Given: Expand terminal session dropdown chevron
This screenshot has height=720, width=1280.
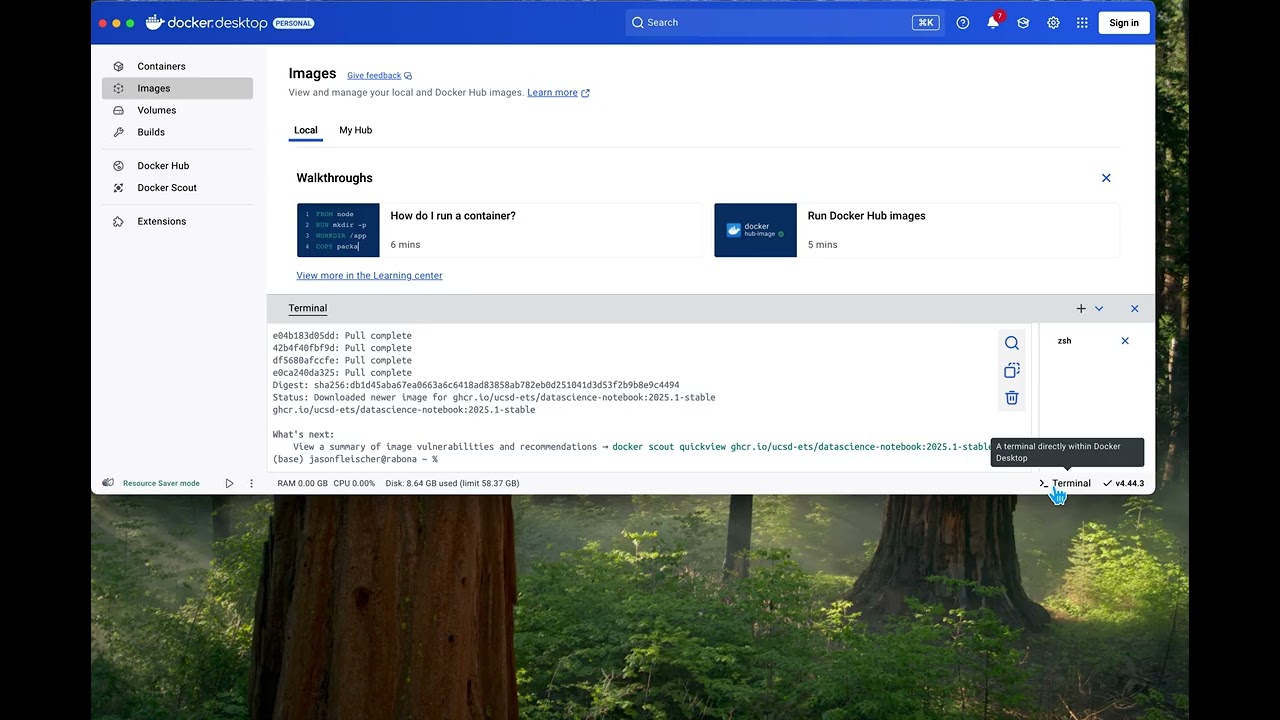Looking at the screenshot, I should 1099,309.
